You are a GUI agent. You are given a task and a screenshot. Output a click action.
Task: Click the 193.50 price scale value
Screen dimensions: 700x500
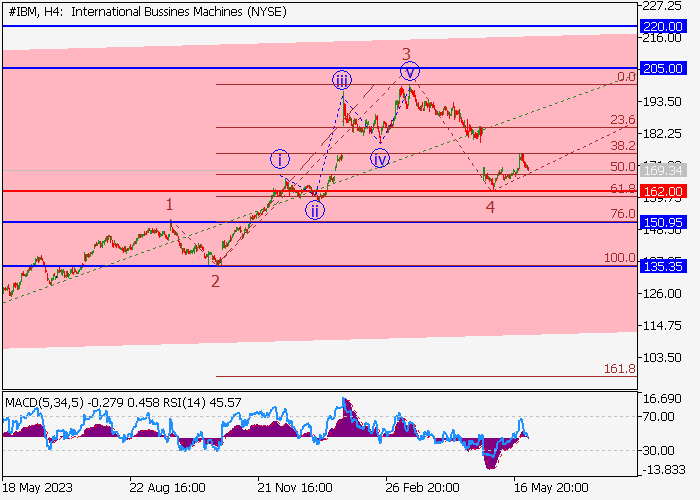pos(662,102)
